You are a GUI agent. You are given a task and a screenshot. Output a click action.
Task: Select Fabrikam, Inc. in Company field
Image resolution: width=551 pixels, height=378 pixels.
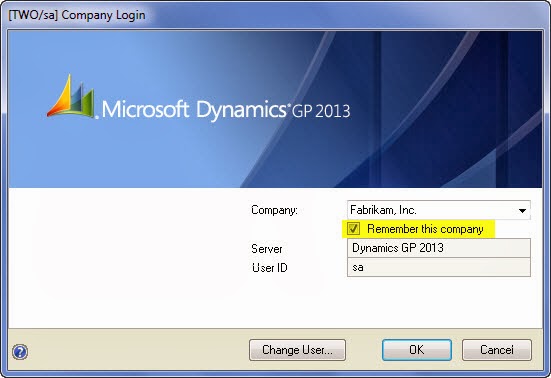coord(439,210)
